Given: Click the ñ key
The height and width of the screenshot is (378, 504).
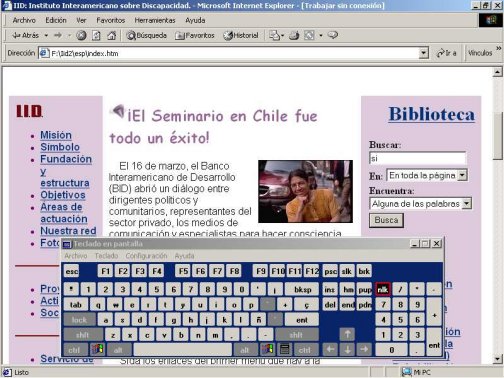Looking at the screenshot, I should click(259, 320).
